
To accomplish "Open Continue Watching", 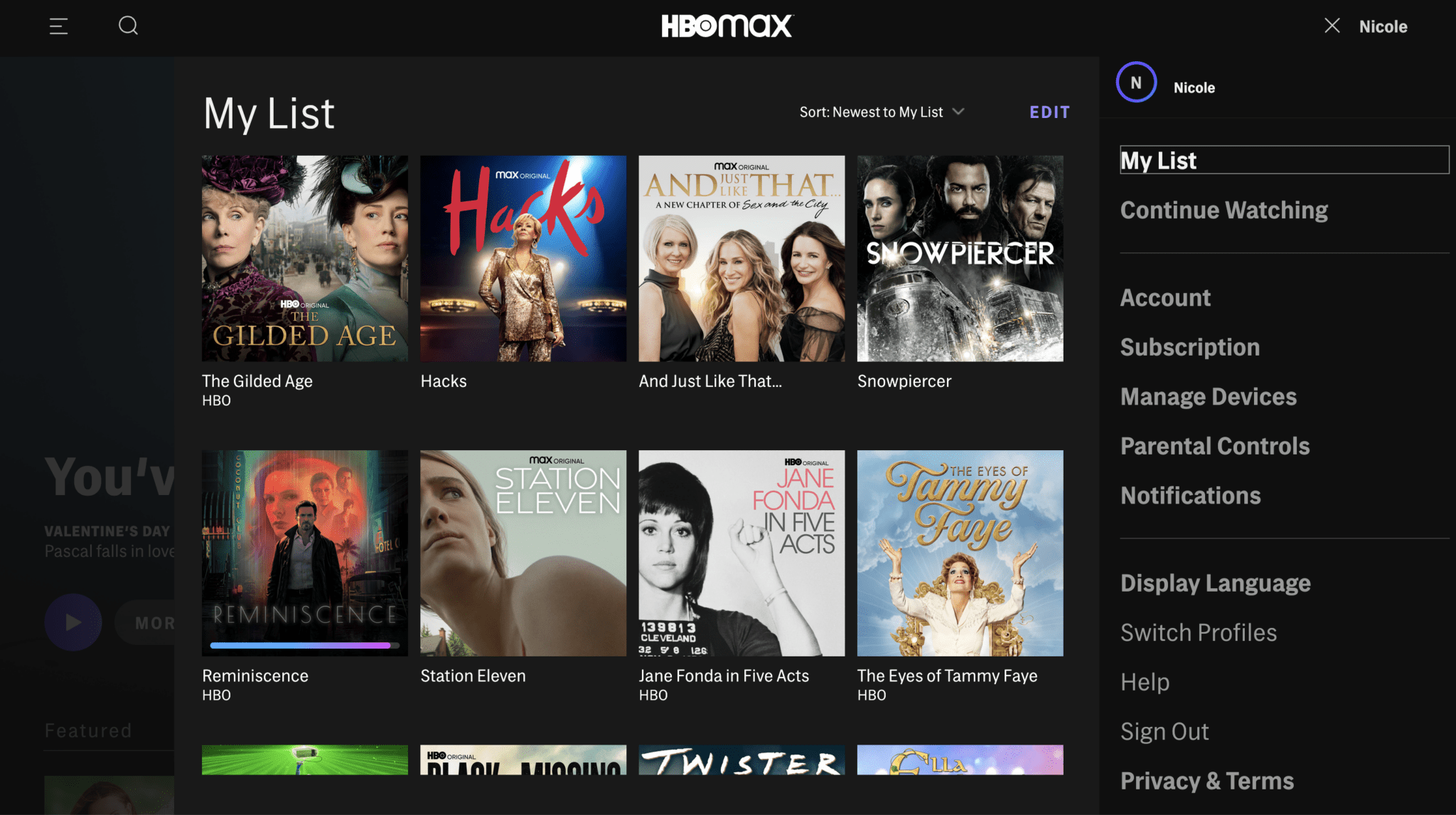I will (1224, 210).
